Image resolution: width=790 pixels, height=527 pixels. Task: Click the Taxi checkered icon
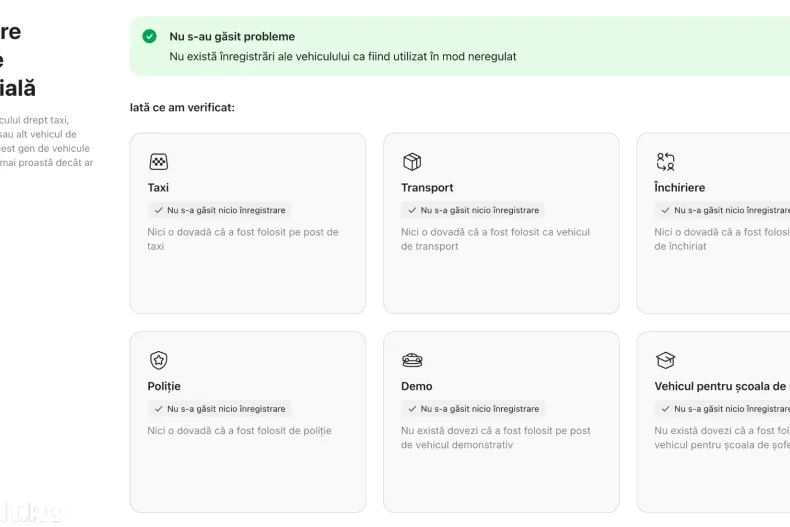(x=158, y=162)
